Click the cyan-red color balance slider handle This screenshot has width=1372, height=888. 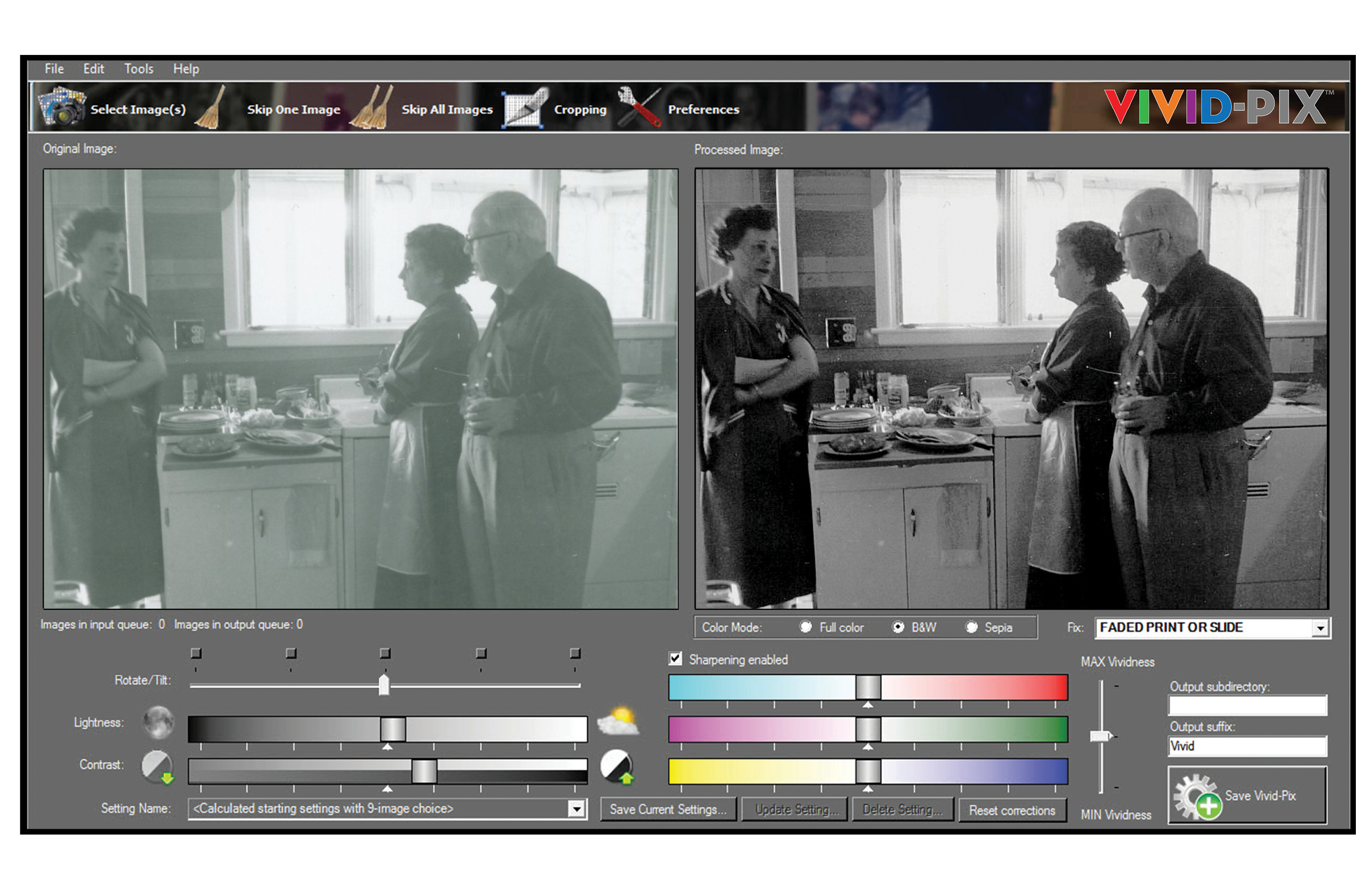867,687
